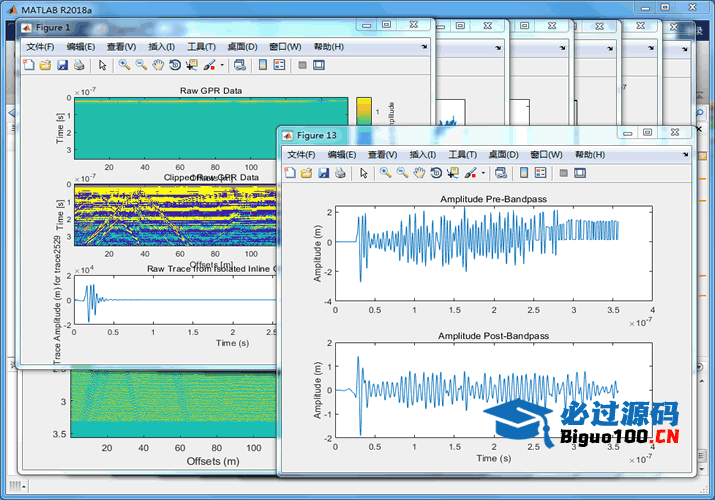Click inside the Clipped Raw GPR Data image
The height and width of the screenshot is (500, 715).
(176, 215)
